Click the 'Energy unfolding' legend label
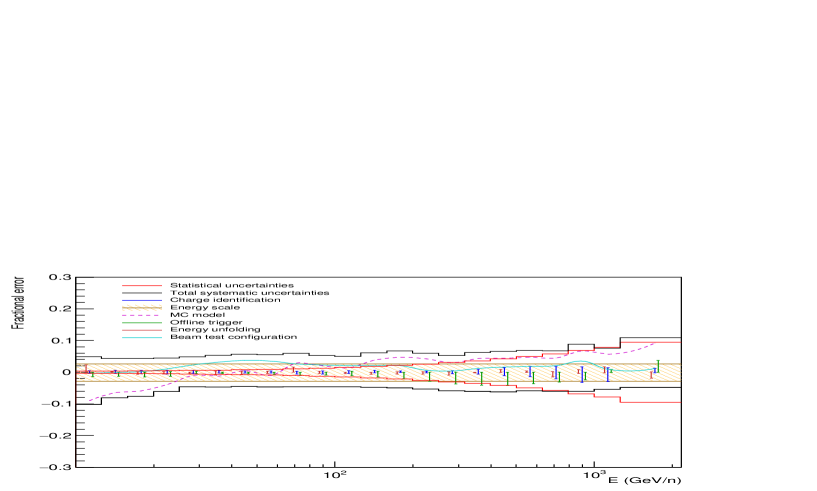Viewport: 817px width, 491px height. pos(215,330)
